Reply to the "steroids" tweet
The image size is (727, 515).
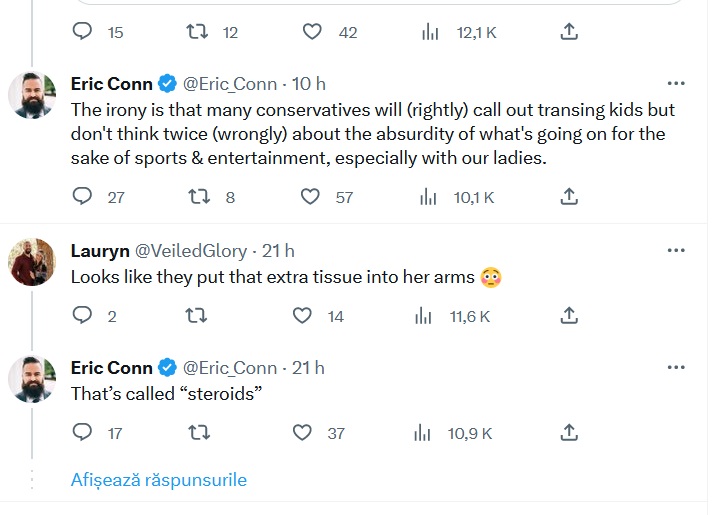pyautogui.click(x=83, y=432)
